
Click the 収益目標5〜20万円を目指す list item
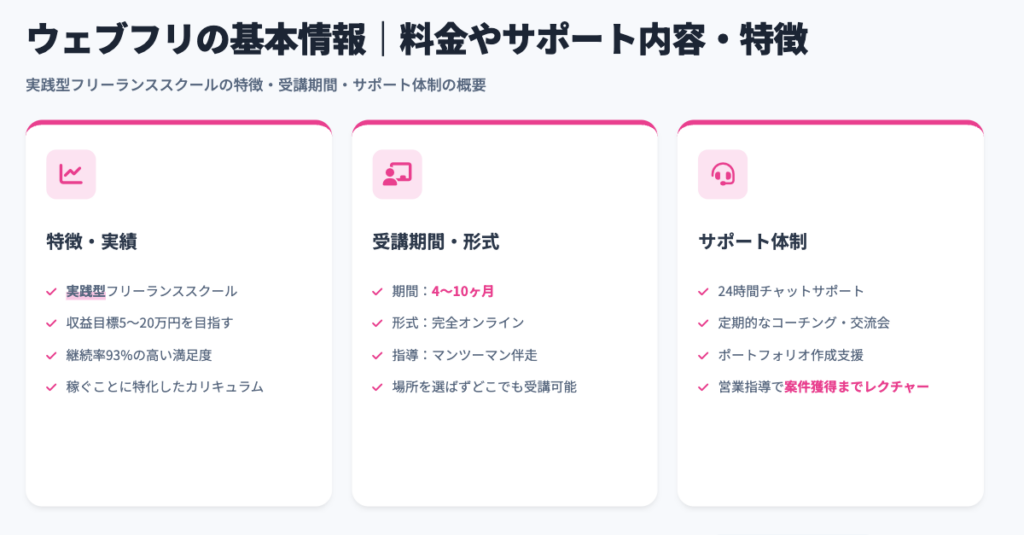click(x=149, y=323)
